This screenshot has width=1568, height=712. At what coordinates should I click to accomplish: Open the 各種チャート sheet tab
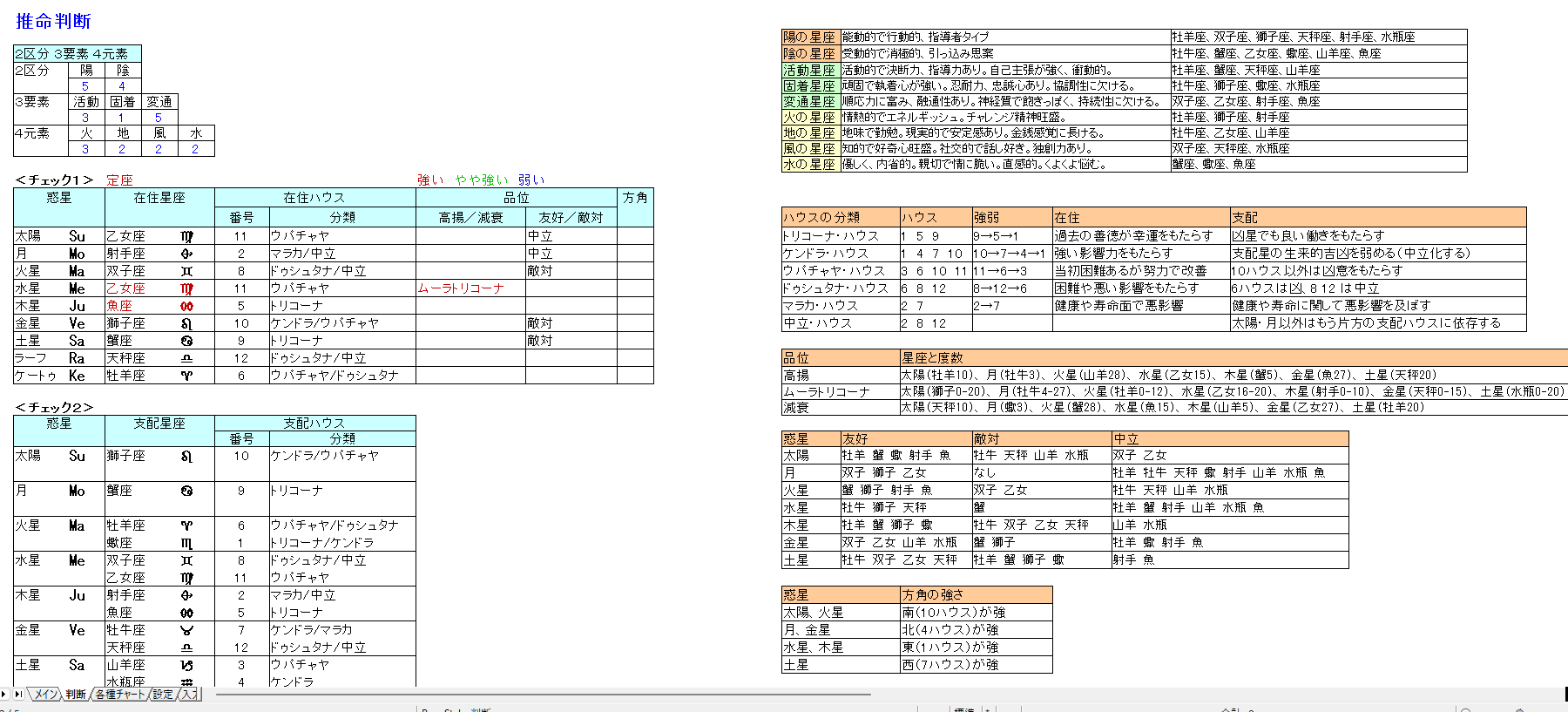pyautogui.click(x=119, y=695)
